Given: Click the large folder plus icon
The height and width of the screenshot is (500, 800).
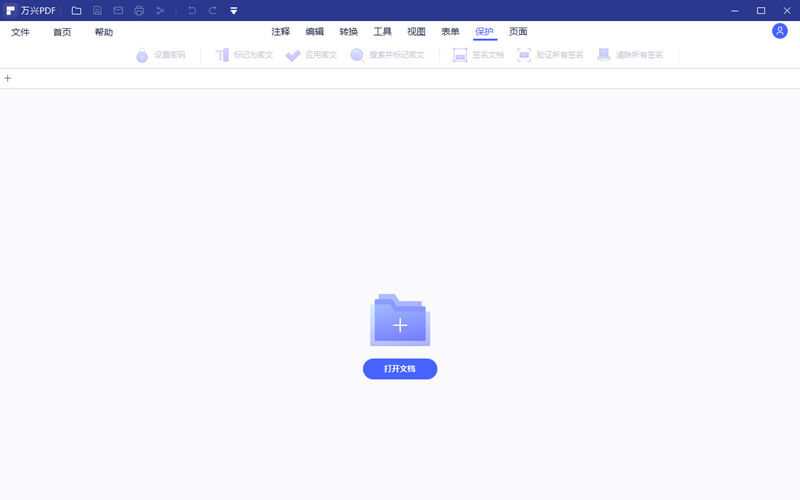Looking at the screenshot, I should tap(400, 320).
